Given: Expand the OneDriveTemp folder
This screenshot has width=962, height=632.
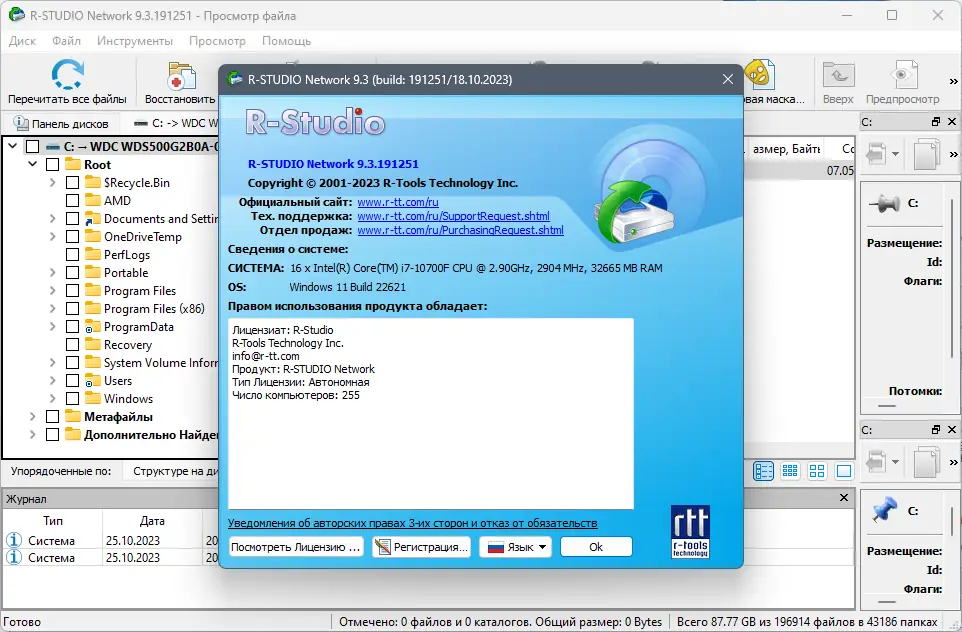Looking at the screenshot, I should coord(52,237).
